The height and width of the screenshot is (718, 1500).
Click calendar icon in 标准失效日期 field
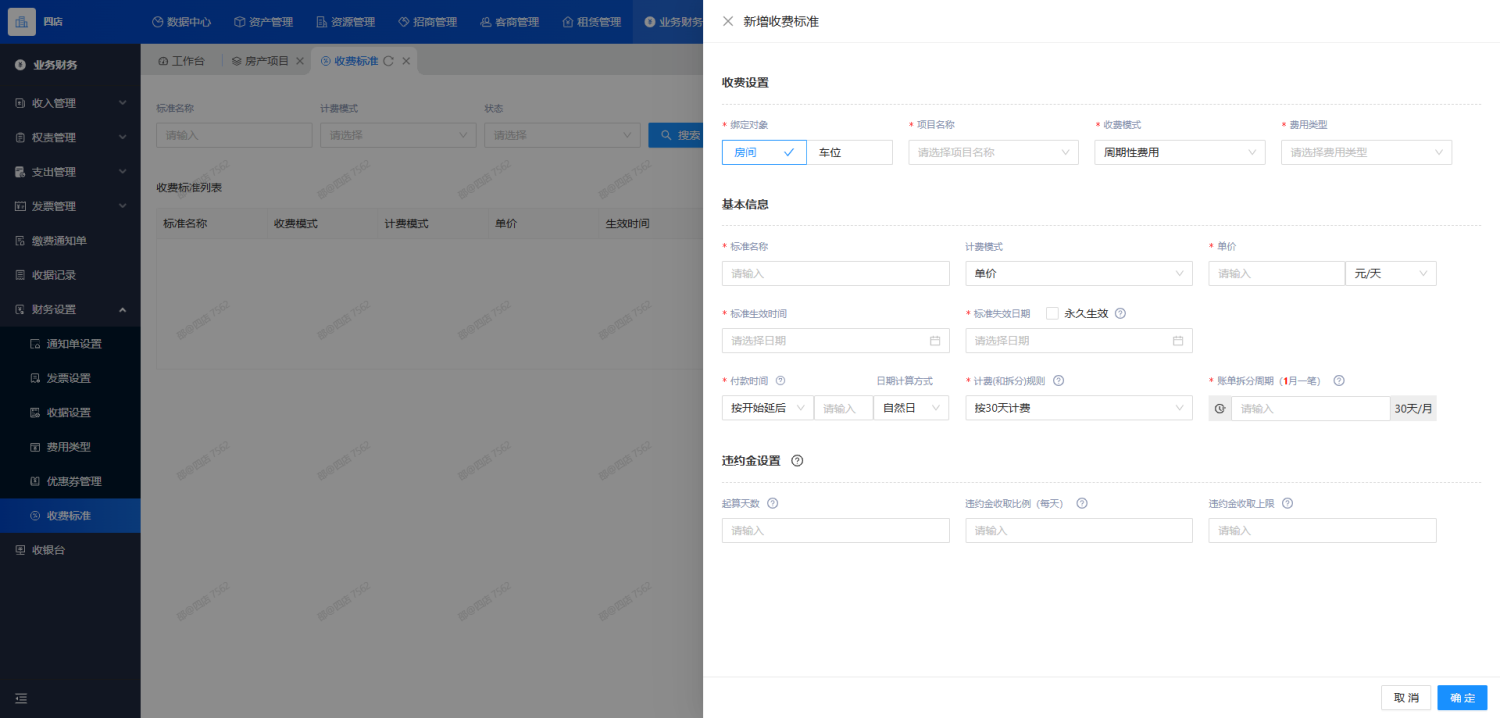pyautogui.click(x=1178, y=341)
